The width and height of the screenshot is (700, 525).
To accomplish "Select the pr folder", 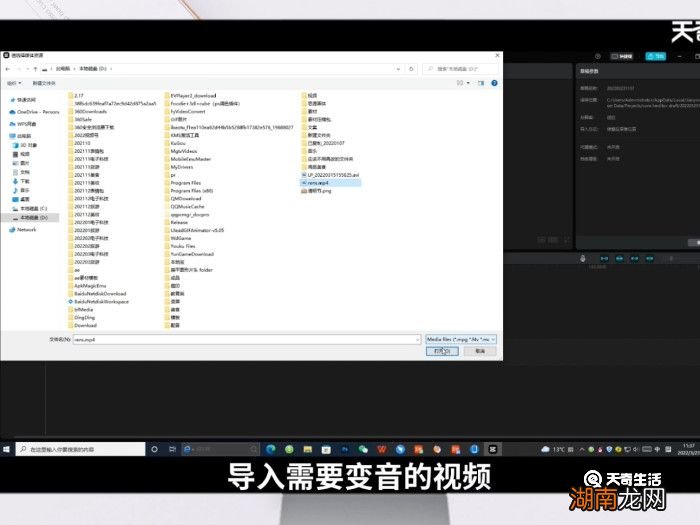I will tap(171, 175).
